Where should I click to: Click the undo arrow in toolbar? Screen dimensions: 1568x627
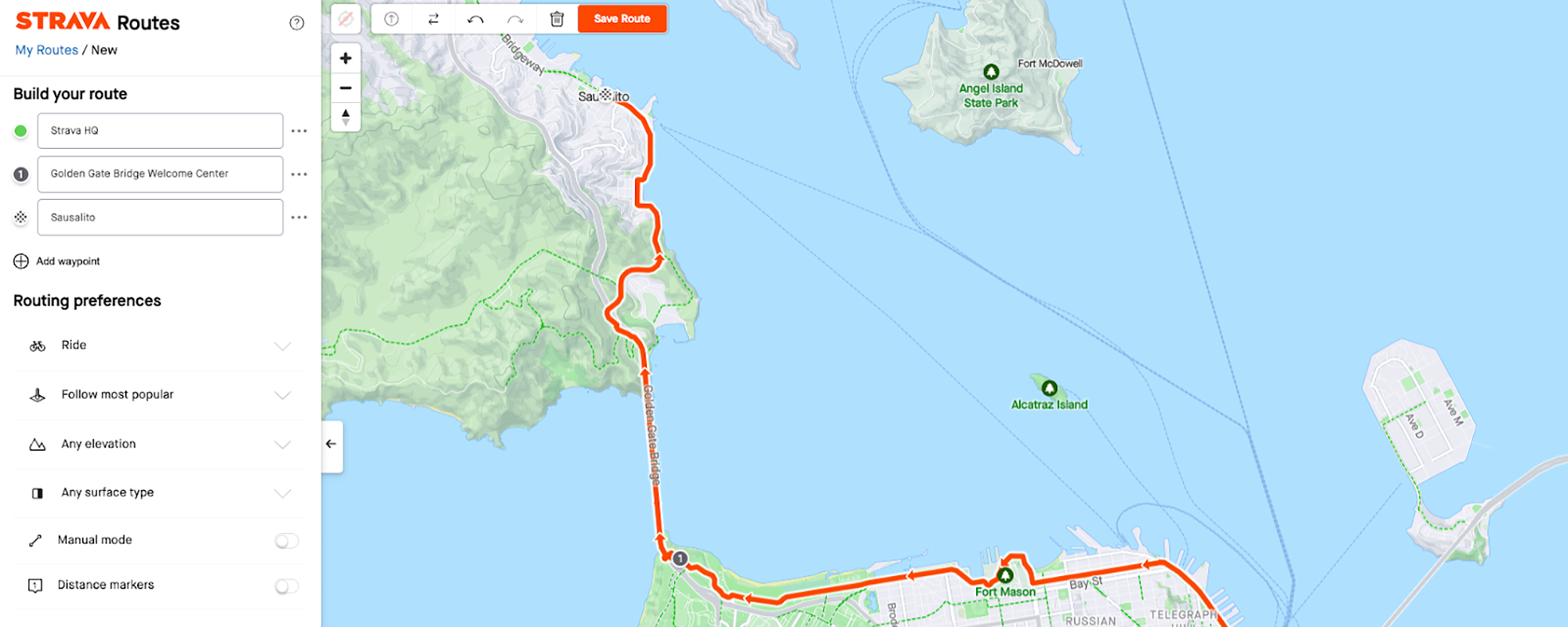pos(475,19)
